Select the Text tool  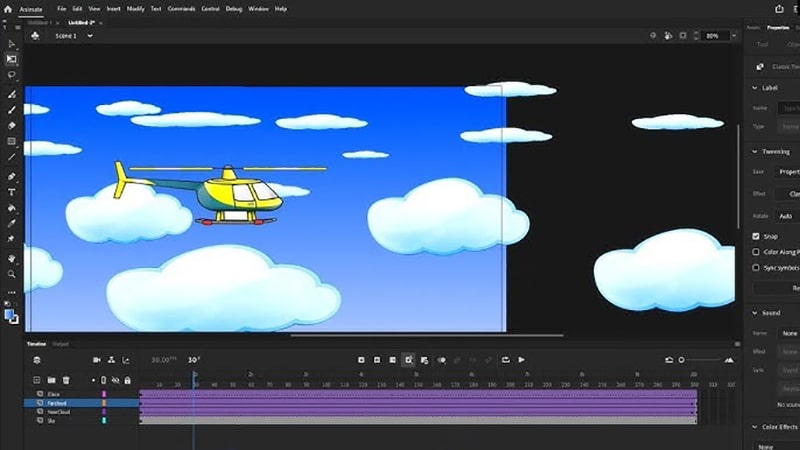[11, 192]
